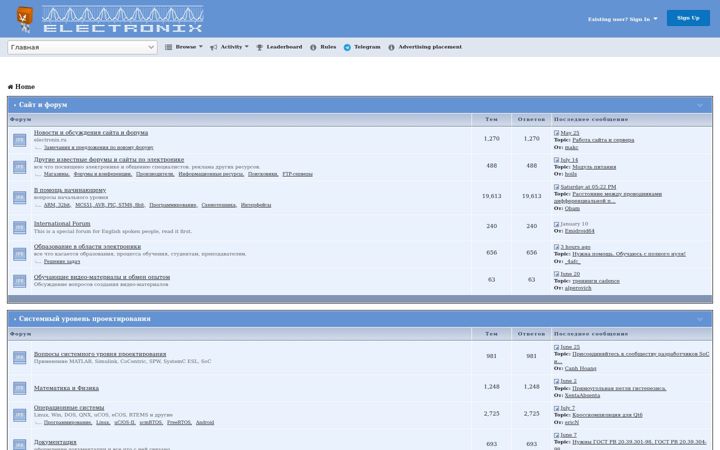Click forum icon beside Операционные системы
The image size is (720, 450).
coord(19,415)
